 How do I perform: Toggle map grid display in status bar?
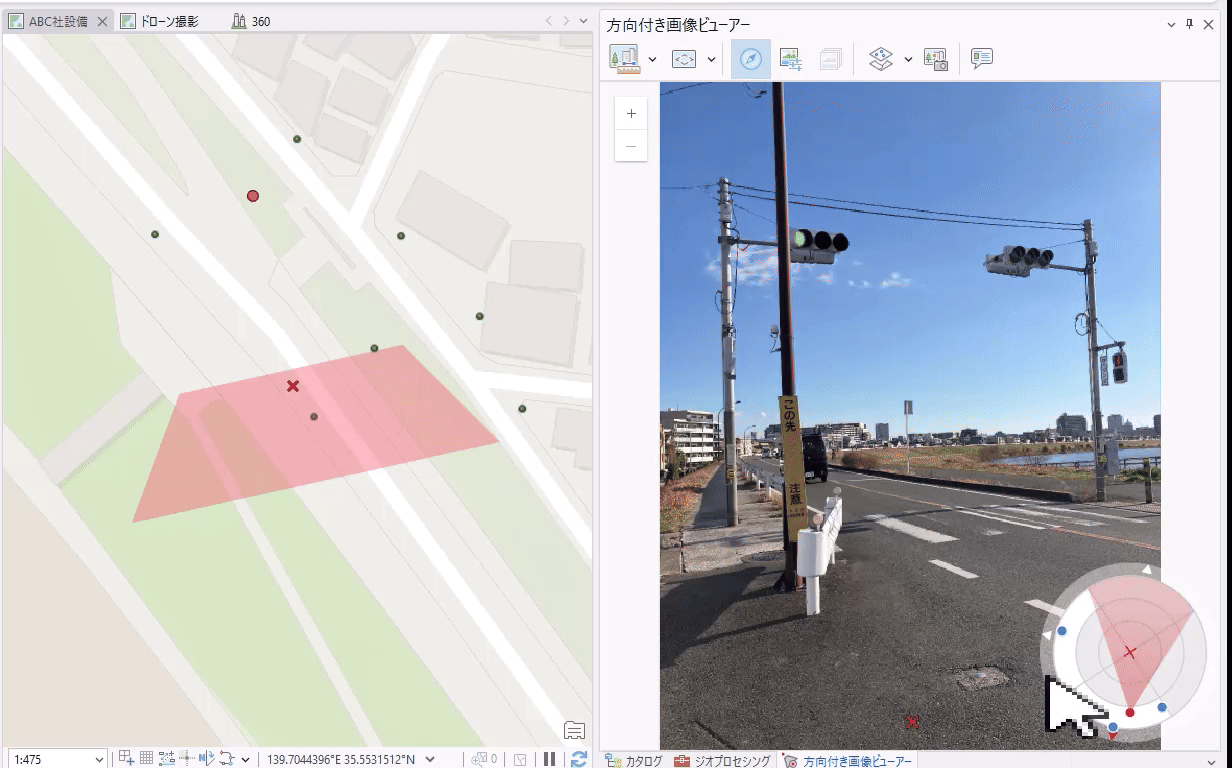(146, 759)
